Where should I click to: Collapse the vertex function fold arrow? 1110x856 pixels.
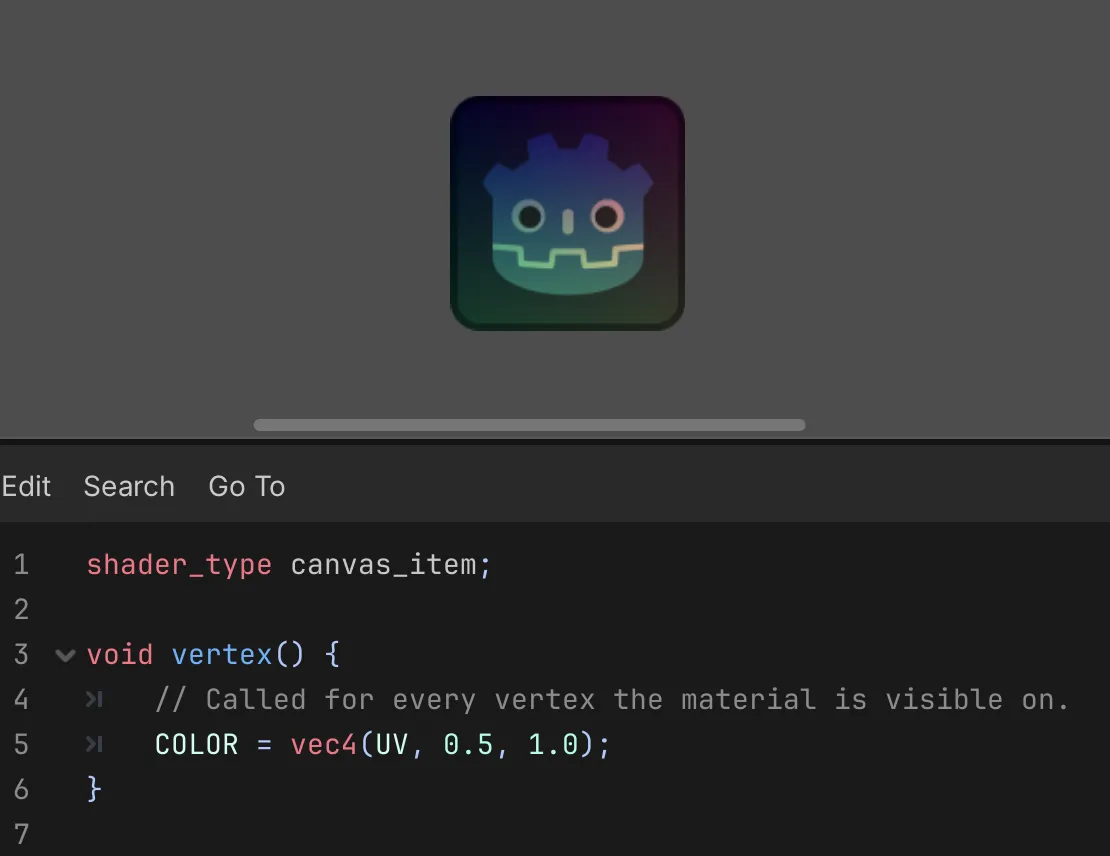[x=65, y=655]
